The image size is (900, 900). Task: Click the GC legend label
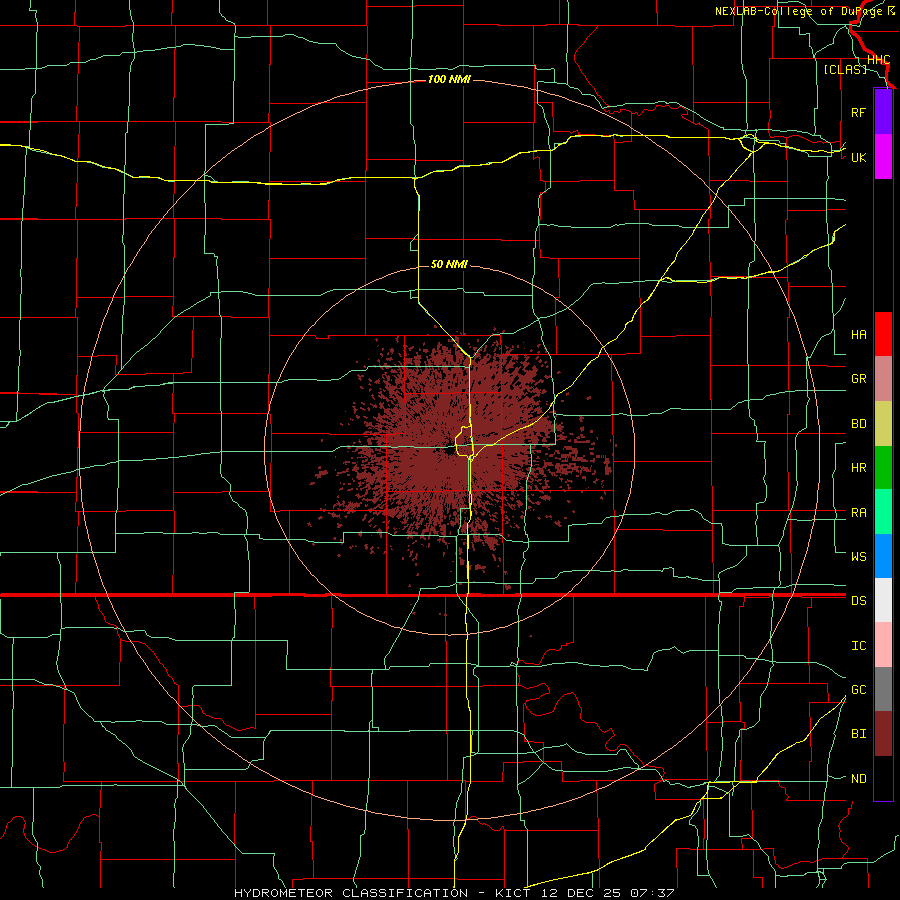[858, 689]
